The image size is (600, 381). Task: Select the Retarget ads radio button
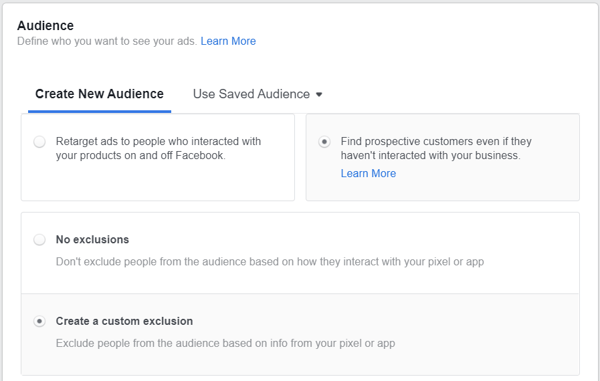point(39,142)
